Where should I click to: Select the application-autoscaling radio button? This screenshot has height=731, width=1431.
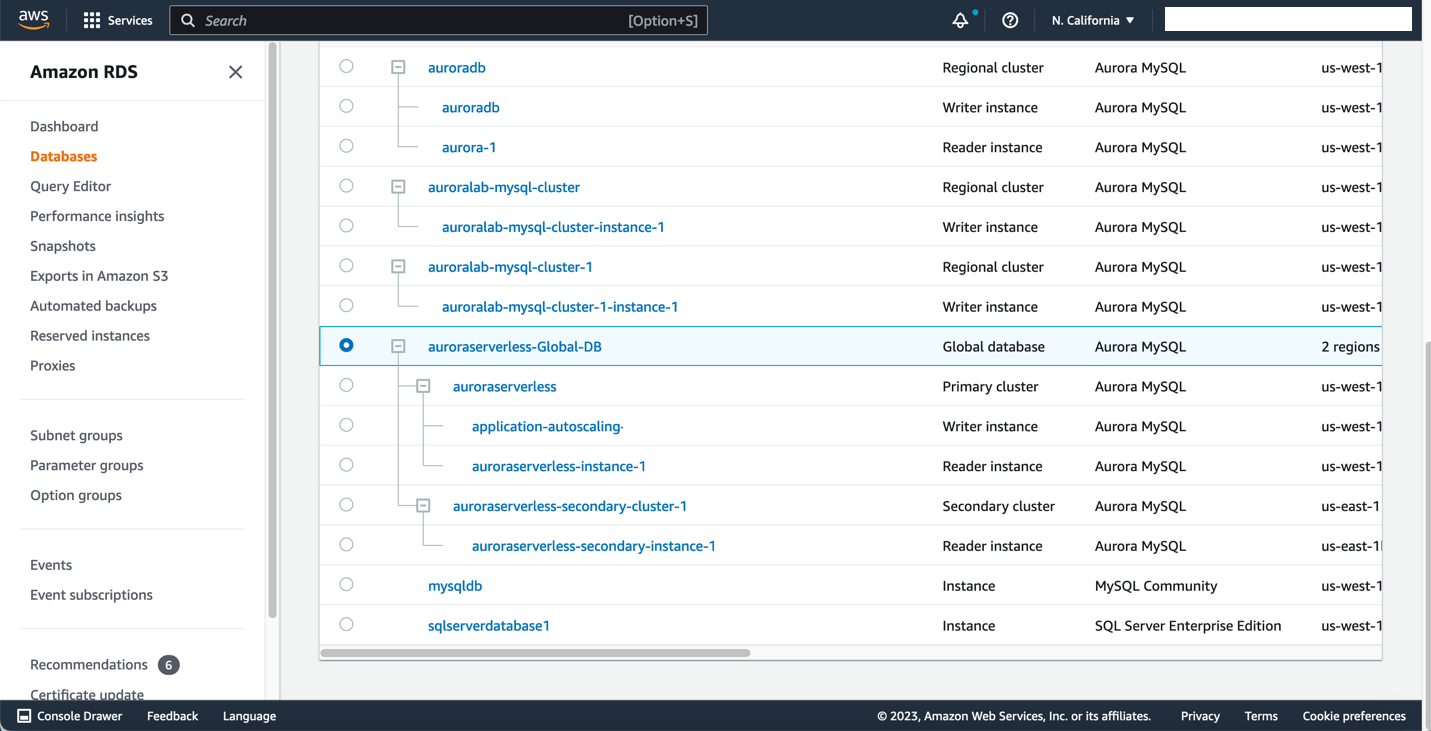click(346, 425)
